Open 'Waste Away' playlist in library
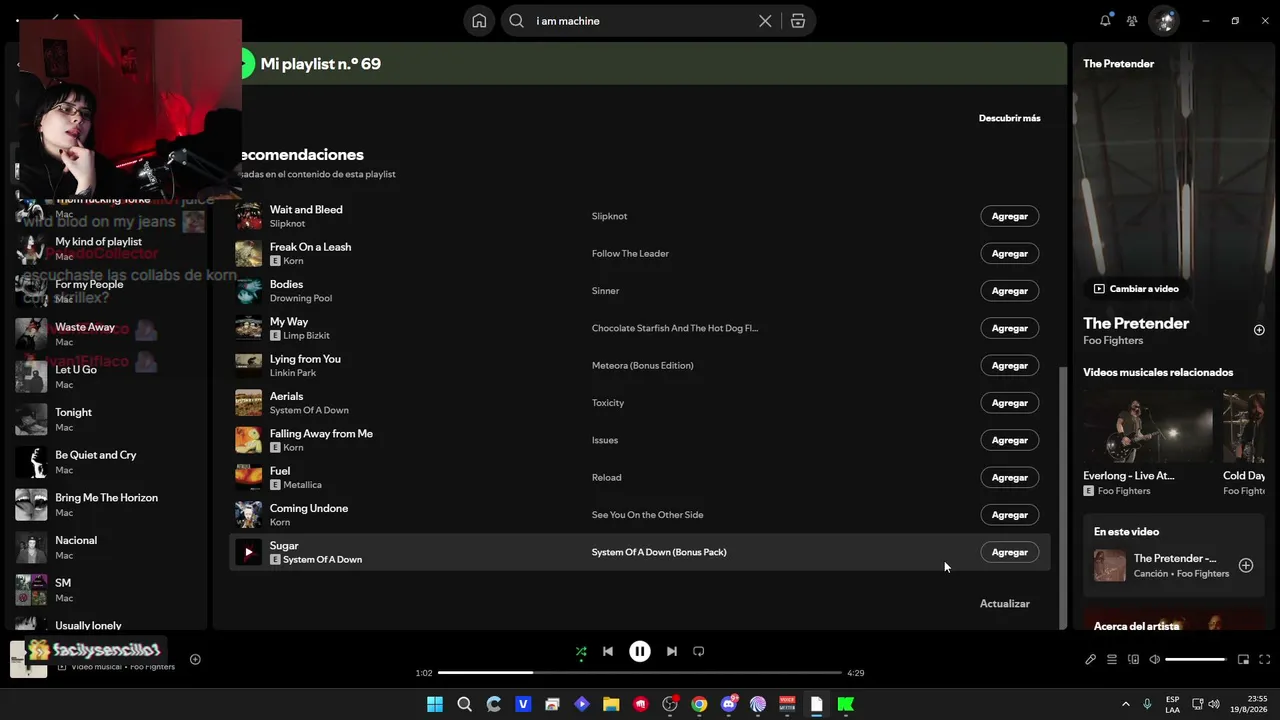Viewport: 1280px width, 720px height. pyautogui.click(x=110, y=334)
